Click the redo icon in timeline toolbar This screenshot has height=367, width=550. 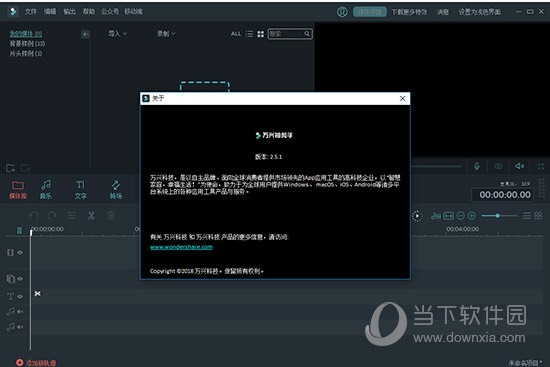(x=52, y=215)
